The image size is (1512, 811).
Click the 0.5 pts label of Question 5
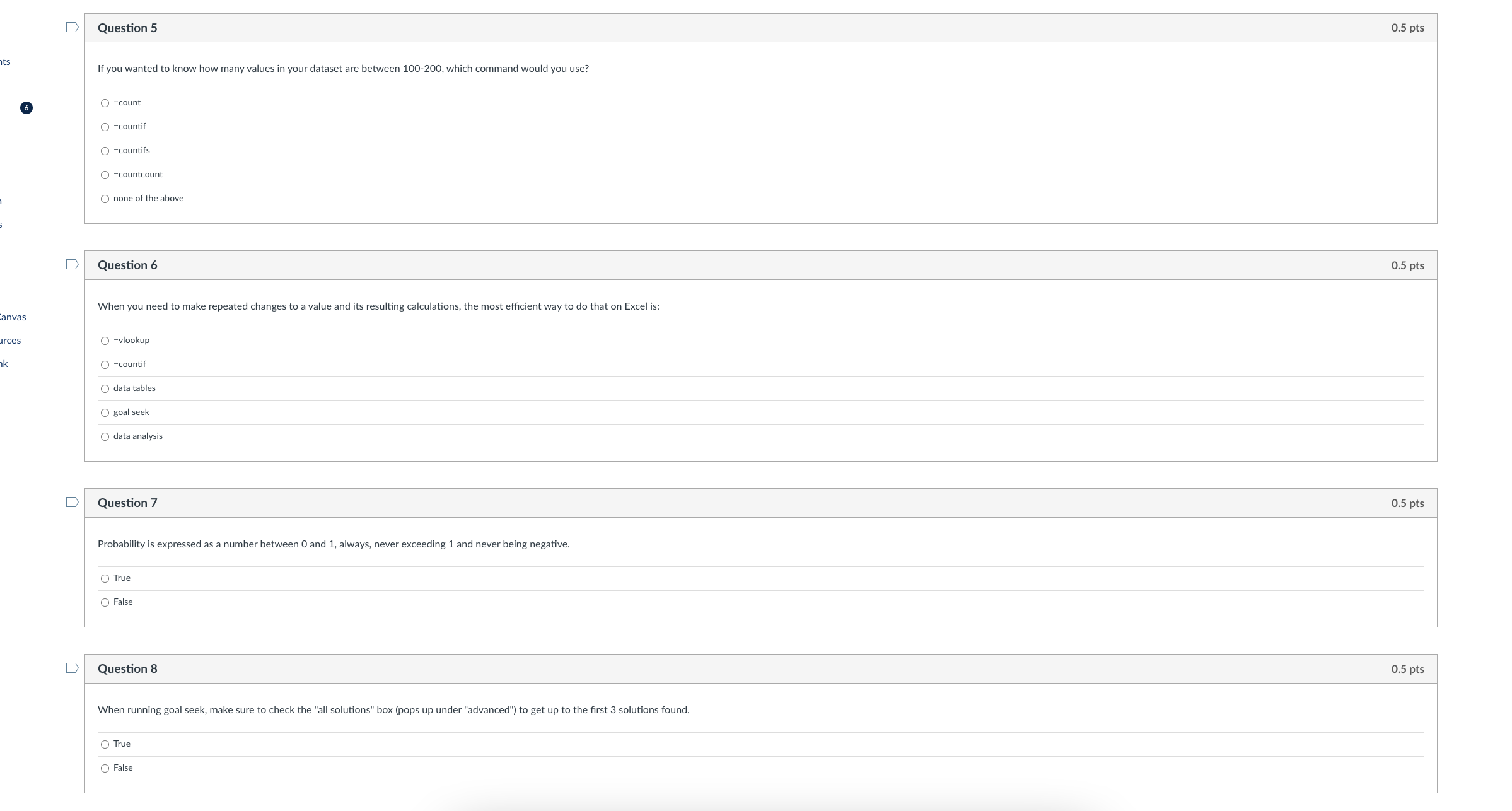(1407, 28)
